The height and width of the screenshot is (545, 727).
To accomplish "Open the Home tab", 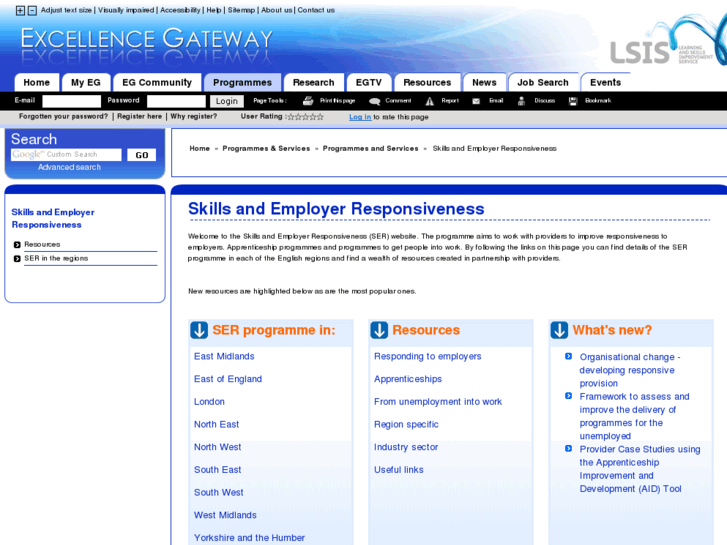I will (37, 83).
